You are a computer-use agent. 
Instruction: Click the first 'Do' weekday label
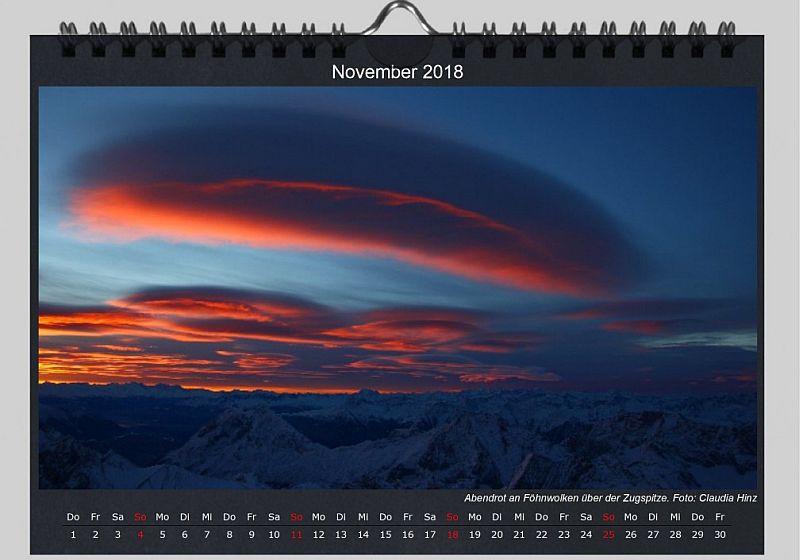point(73,517)
